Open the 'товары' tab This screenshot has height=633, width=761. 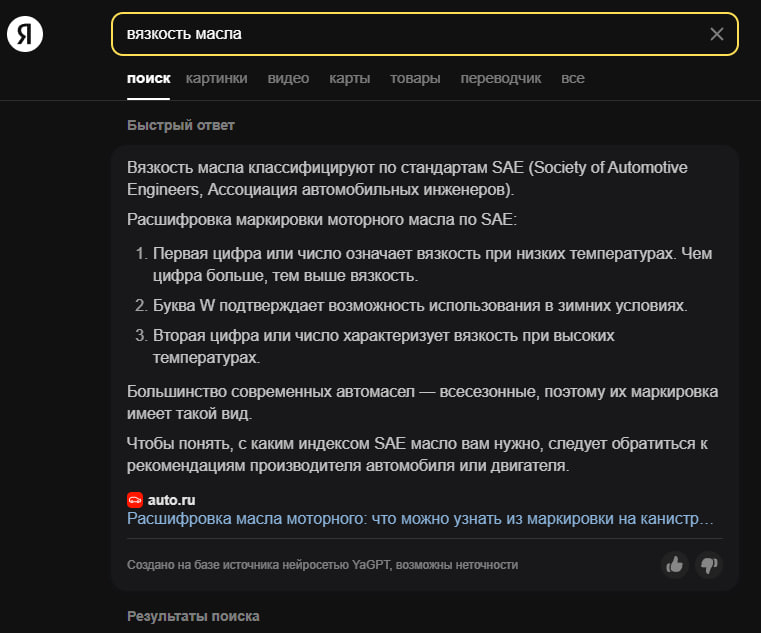415,78
